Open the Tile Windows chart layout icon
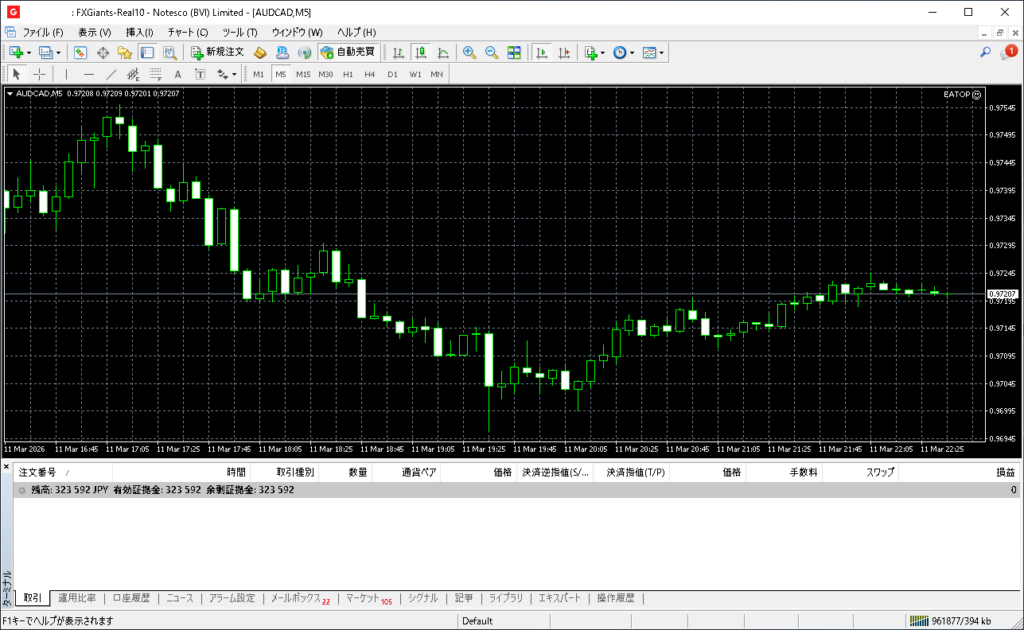 tap(514, 52)
